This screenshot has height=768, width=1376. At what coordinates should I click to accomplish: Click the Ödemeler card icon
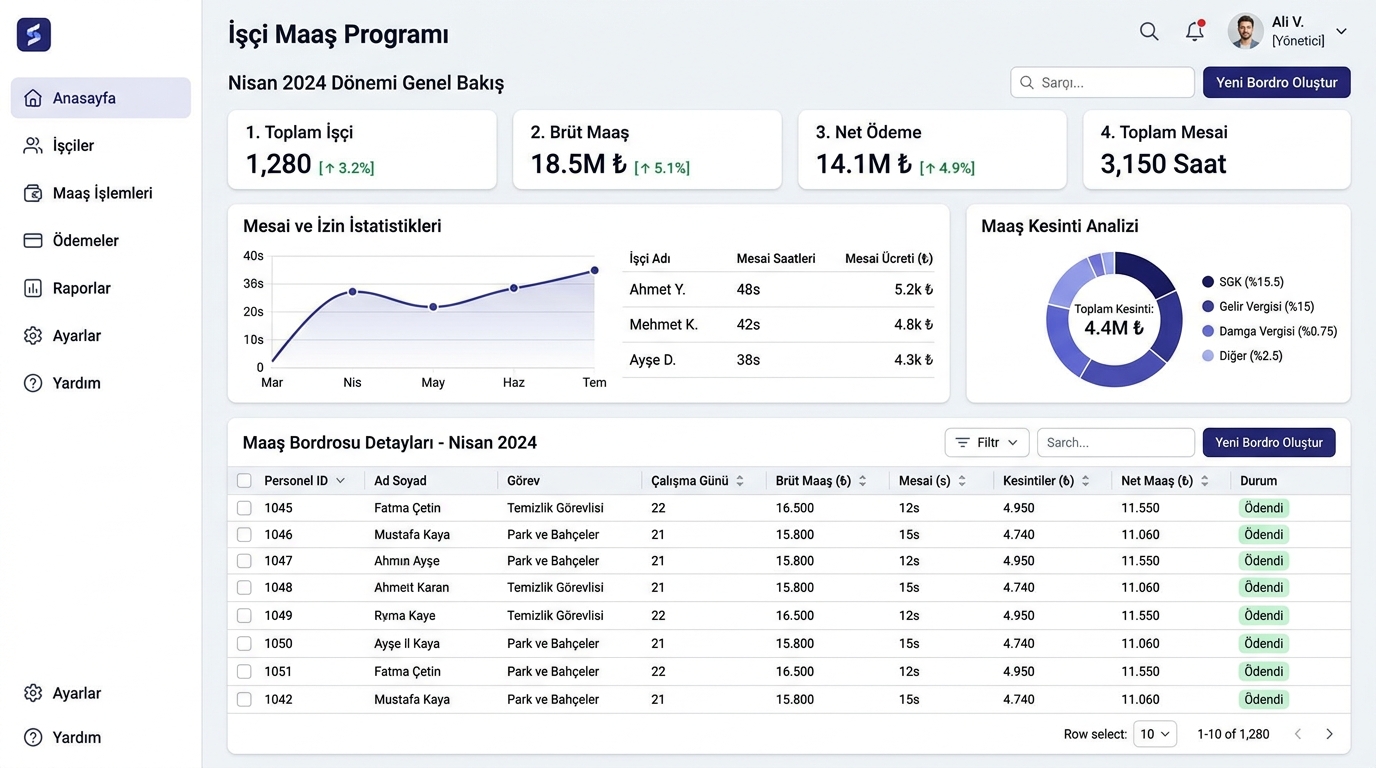(33, 241)
